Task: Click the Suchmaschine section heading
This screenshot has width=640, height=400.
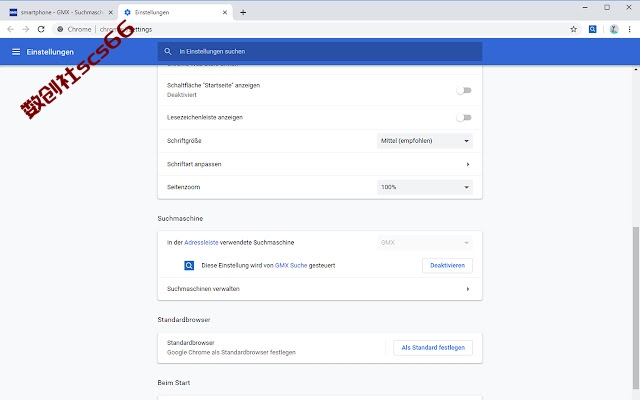Action: (x=180, y=218)
